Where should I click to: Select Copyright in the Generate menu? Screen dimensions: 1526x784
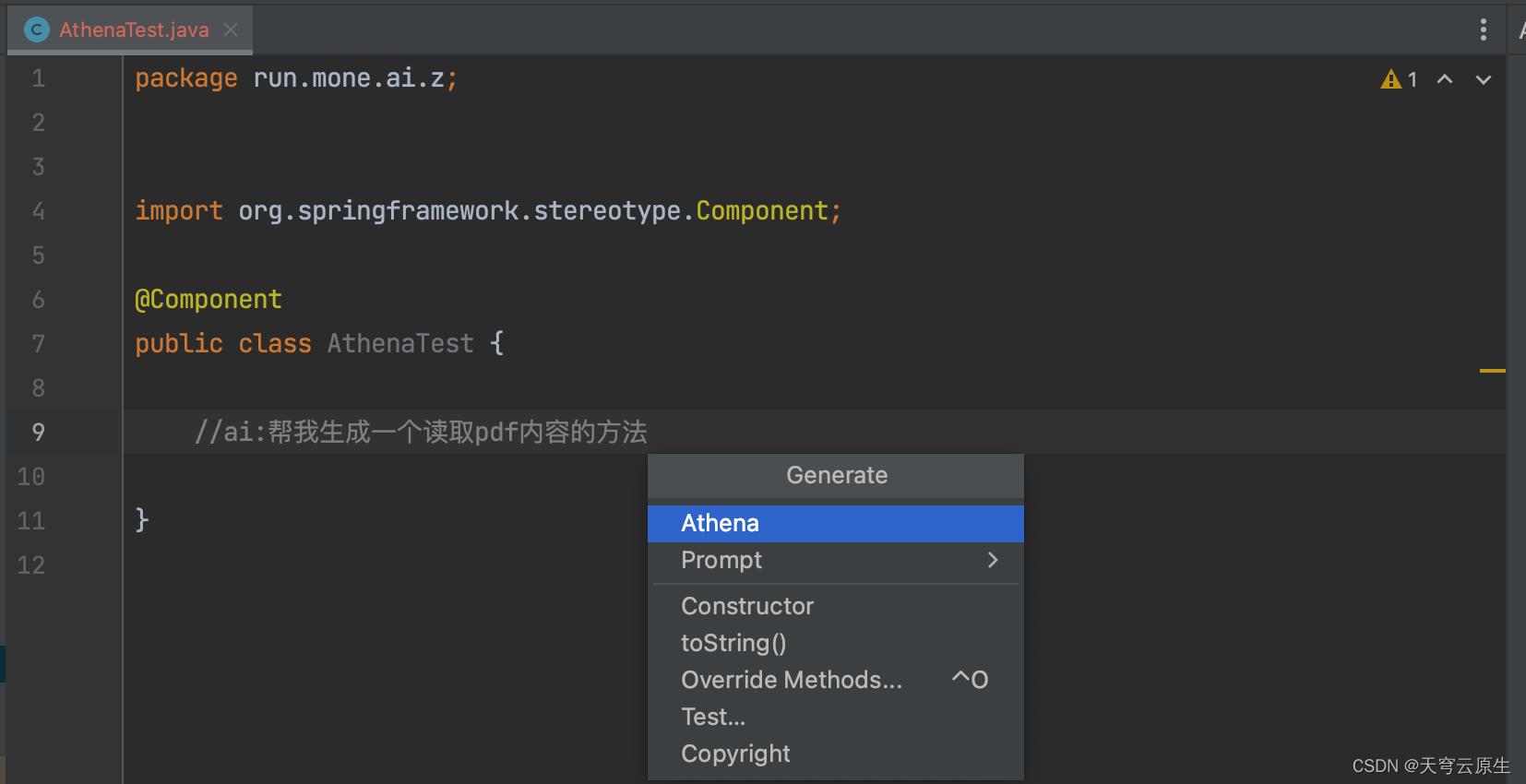[x=735, y=754]
